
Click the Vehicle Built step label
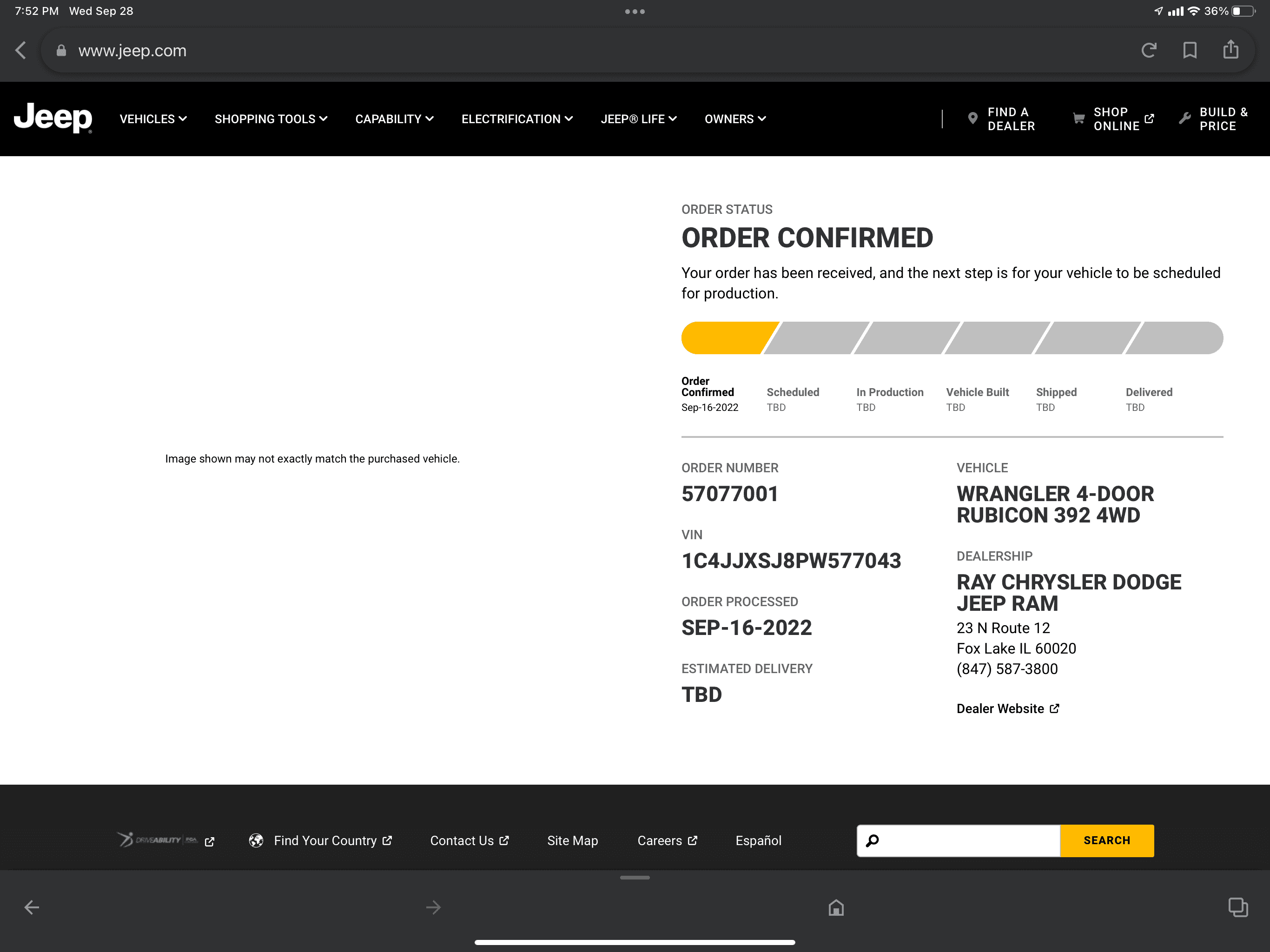pyautogui.click(x=977, y=392)
